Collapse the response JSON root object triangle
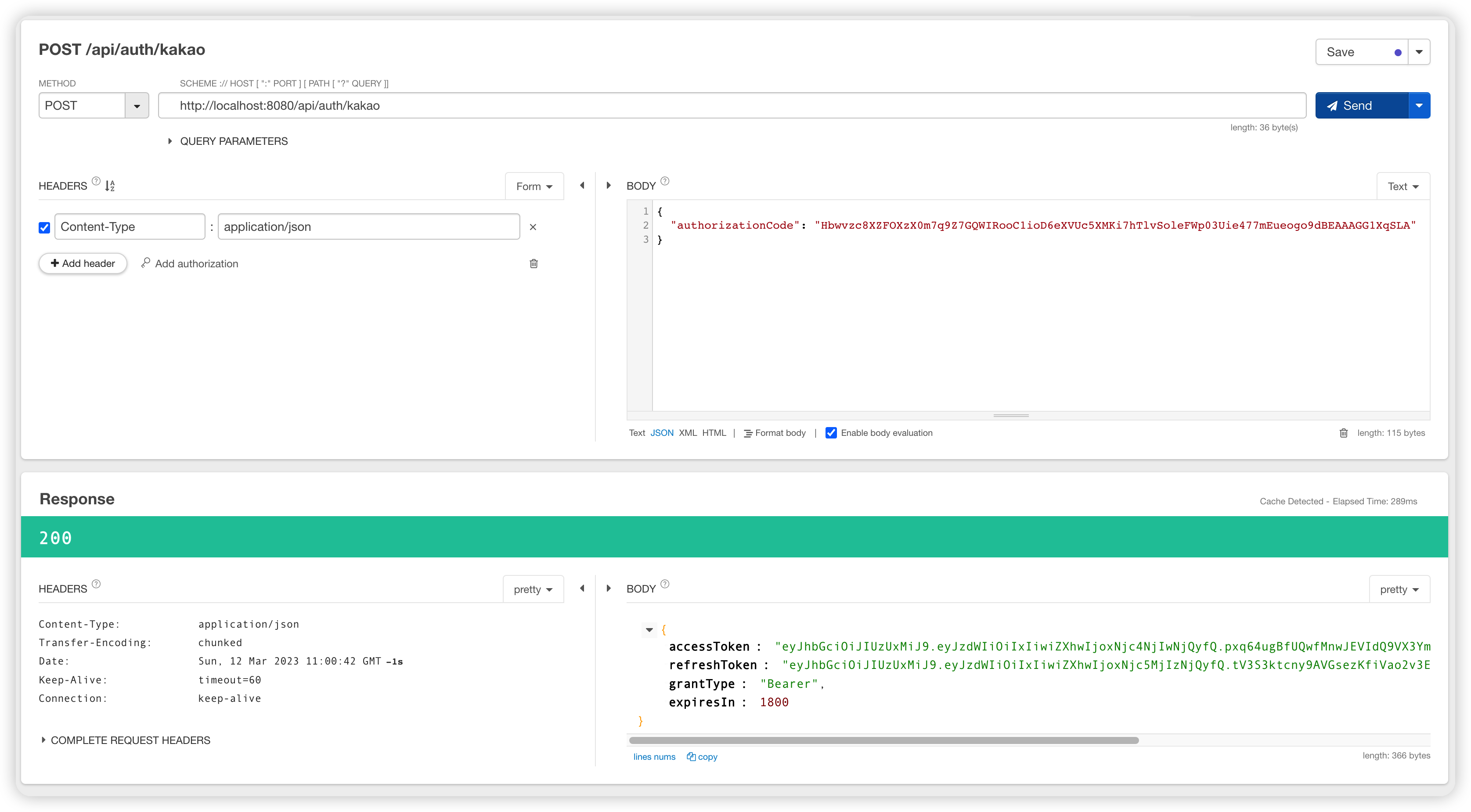This screenshot has width=1471, height=812. (x=649, y=630)
